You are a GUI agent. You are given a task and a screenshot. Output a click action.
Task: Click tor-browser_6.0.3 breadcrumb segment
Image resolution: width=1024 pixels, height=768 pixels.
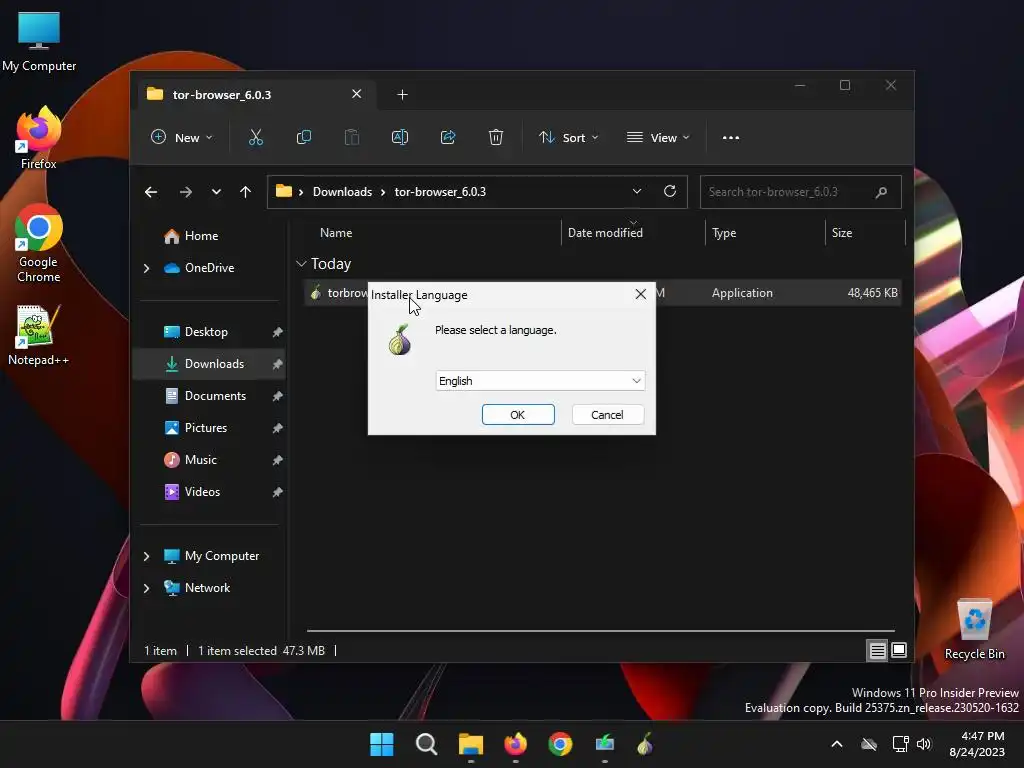point(440,192)
